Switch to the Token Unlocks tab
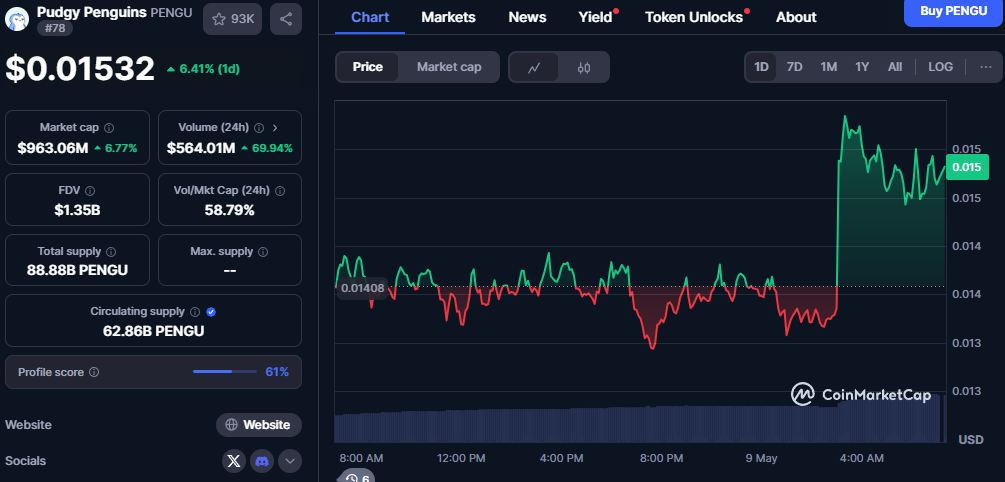 (x=696, y=17)
